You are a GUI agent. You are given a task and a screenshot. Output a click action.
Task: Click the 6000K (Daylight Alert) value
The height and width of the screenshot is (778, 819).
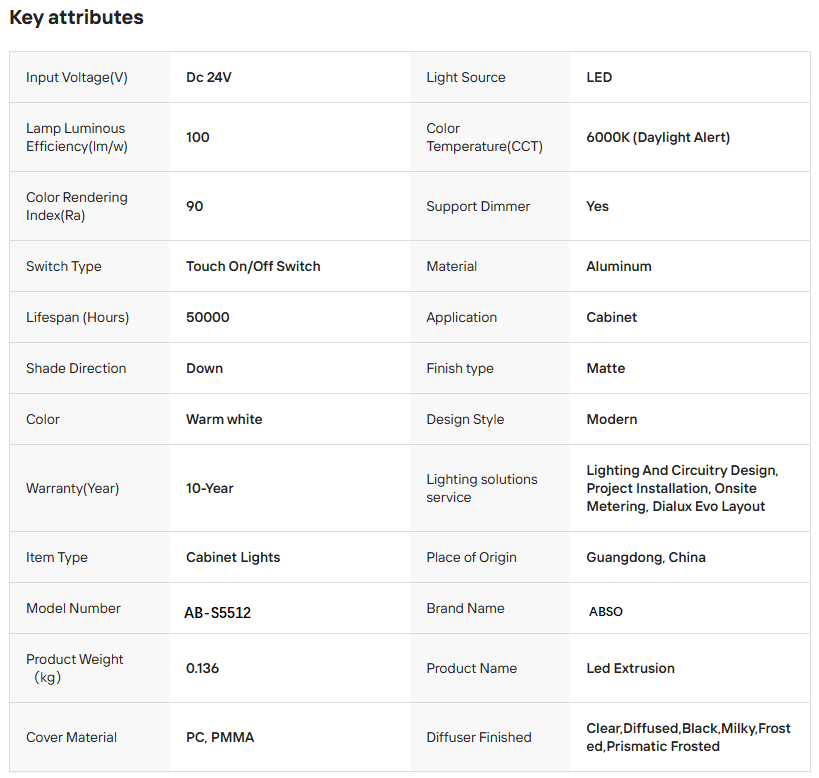pos(658,137)
